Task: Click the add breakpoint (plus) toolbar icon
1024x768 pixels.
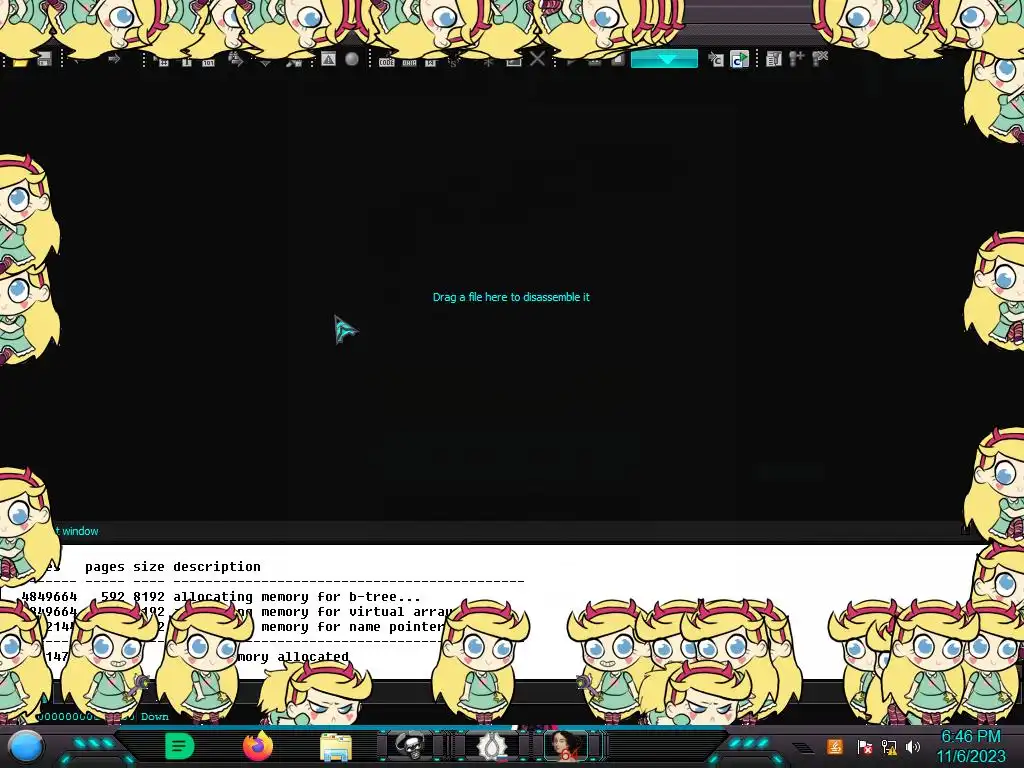Action: tap(796, 59)
